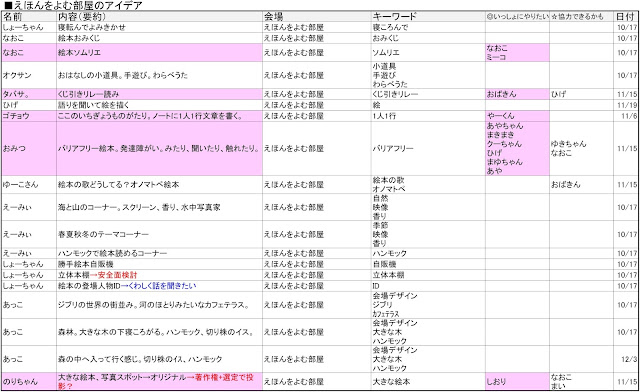Viewport: 640px width, 392px height.
Task: Select the 名前 column header
Action: pos(29,17)
